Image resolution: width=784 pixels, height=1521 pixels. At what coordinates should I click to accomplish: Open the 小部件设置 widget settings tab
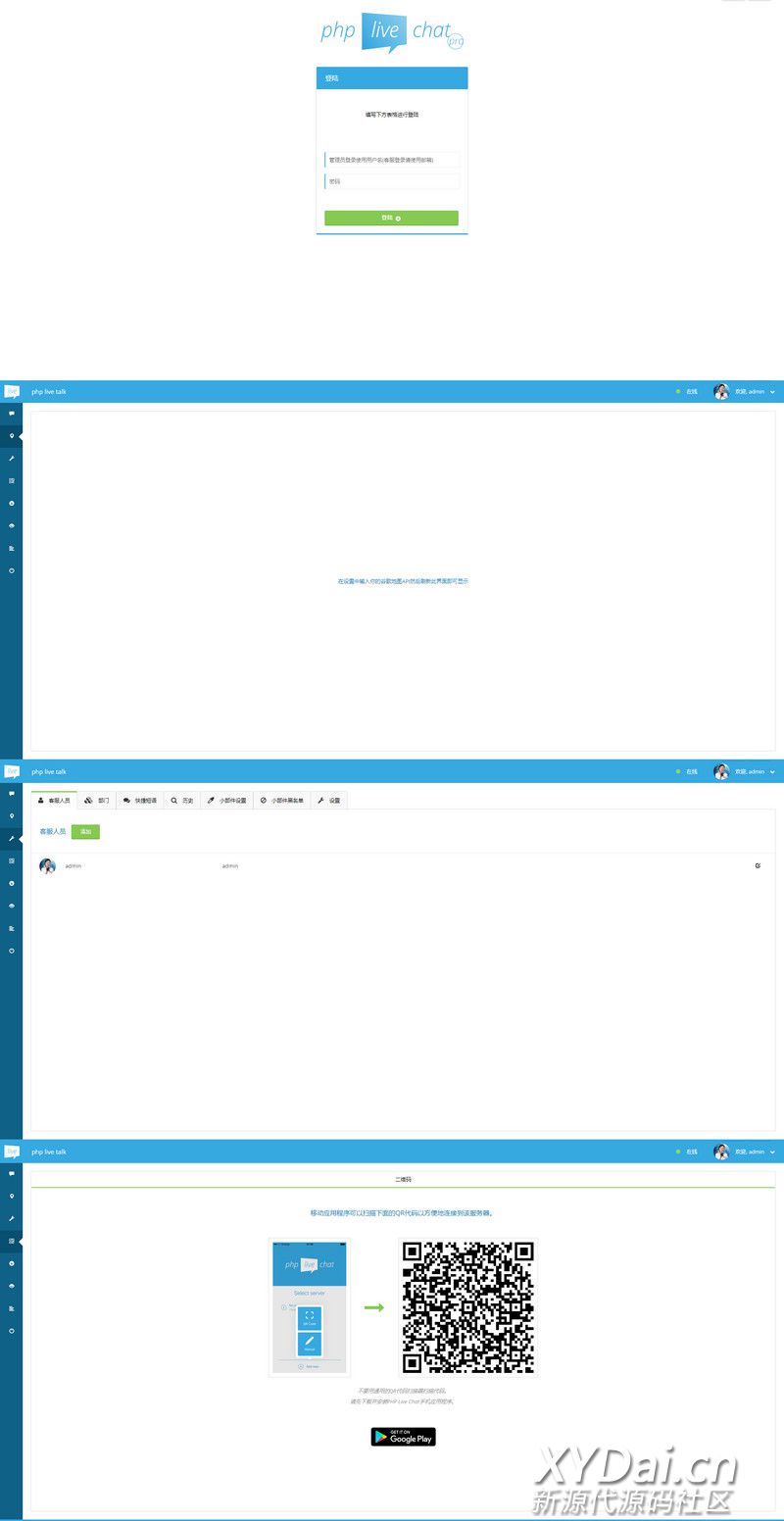[227, 801]
